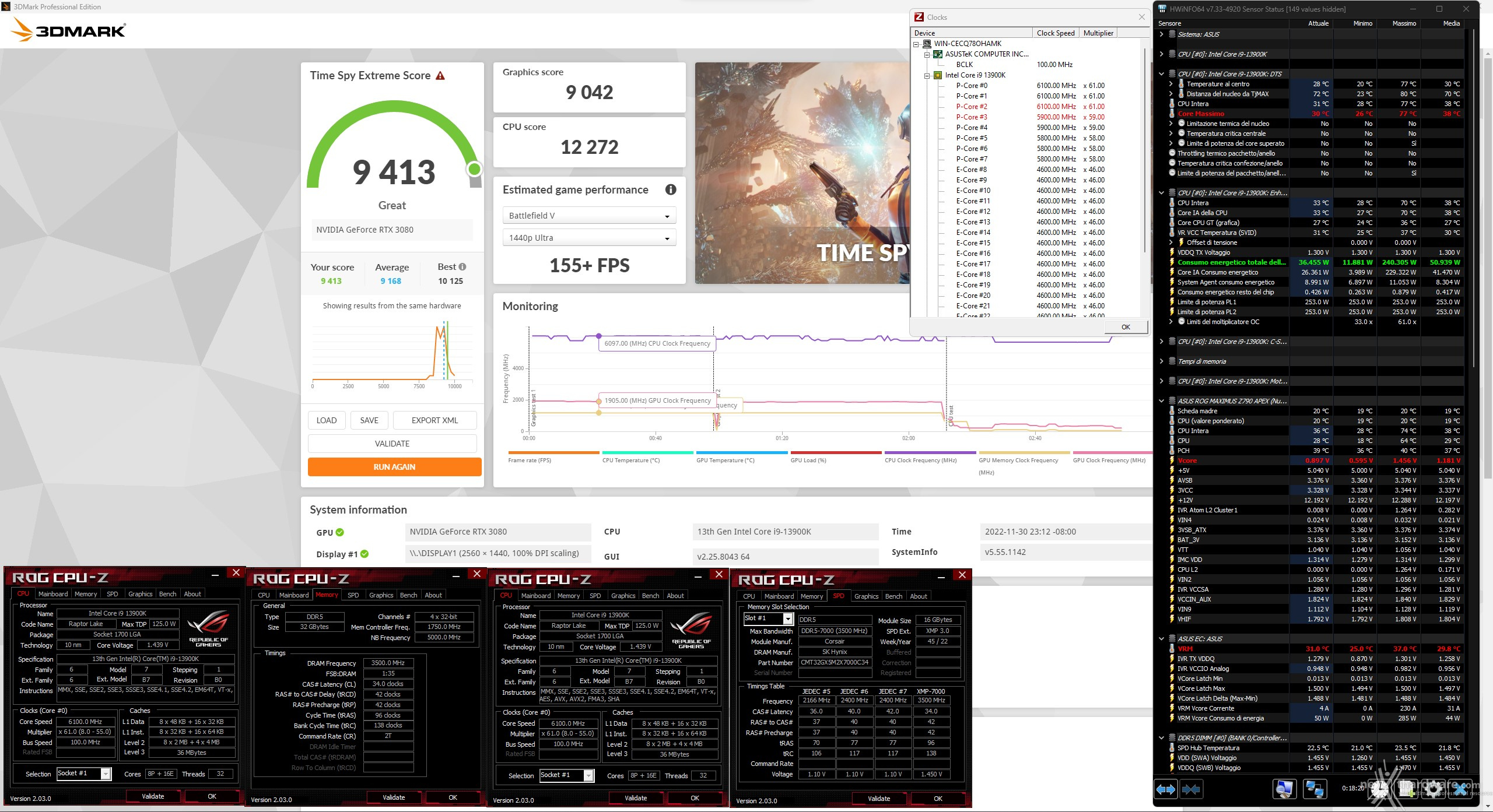Open the 1440p Ultra resolution dropdown
This screenshot has height=812, width=1493.
tap(589, 238)
